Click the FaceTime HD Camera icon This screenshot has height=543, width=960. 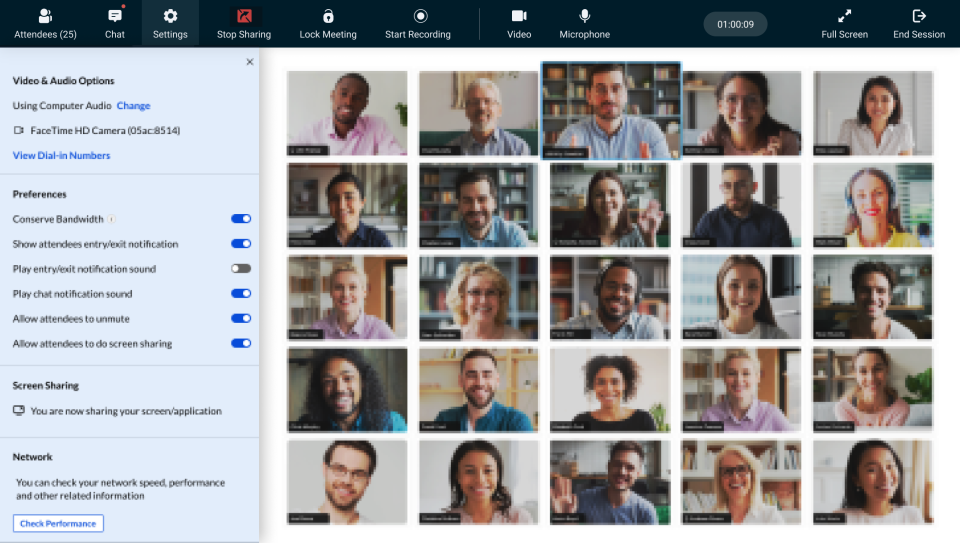[x=18, y=130]
